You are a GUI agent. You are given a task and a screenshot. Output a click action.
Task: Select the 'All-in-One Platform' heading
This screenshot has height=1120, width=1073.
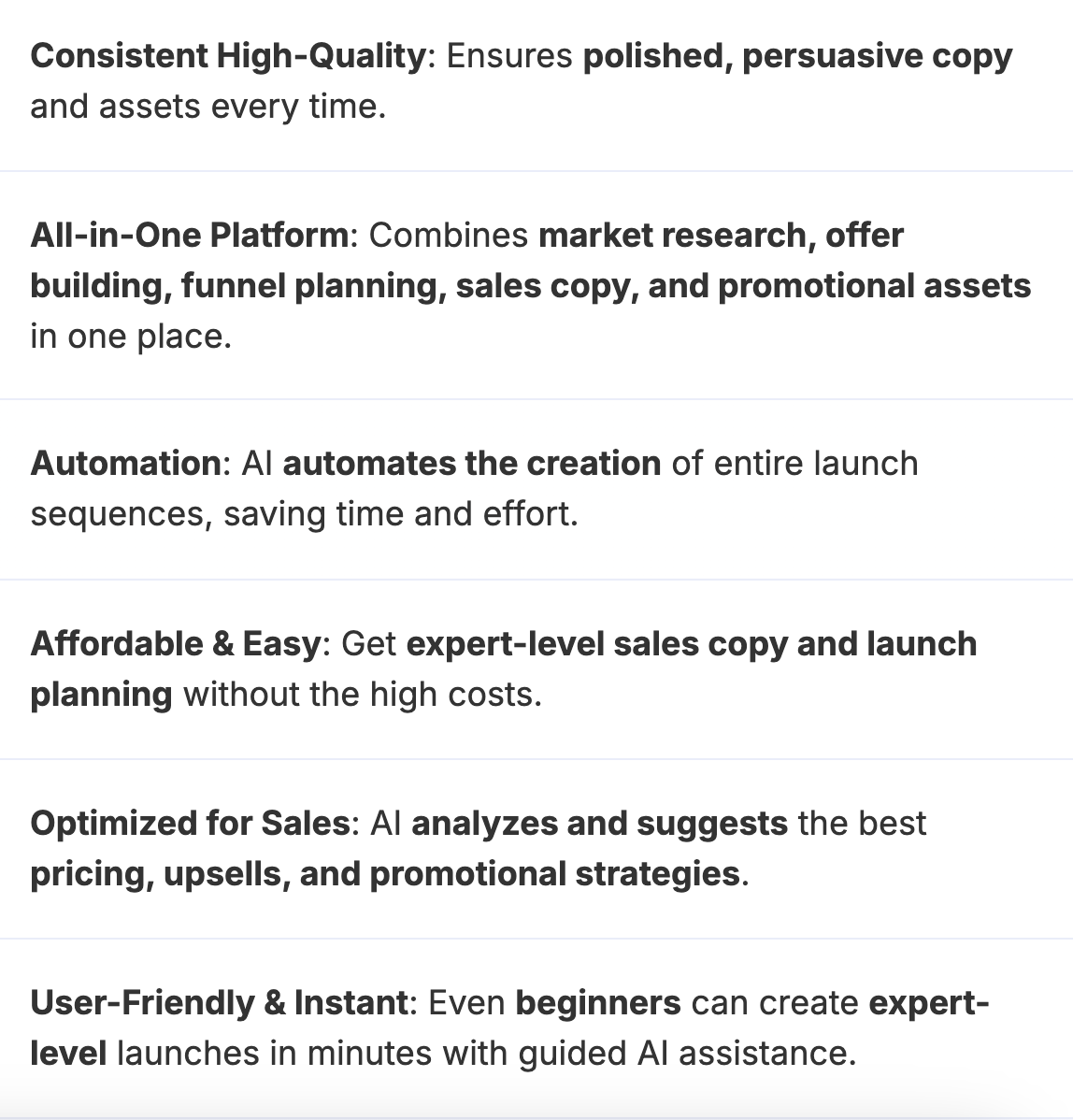coord(189,236)
